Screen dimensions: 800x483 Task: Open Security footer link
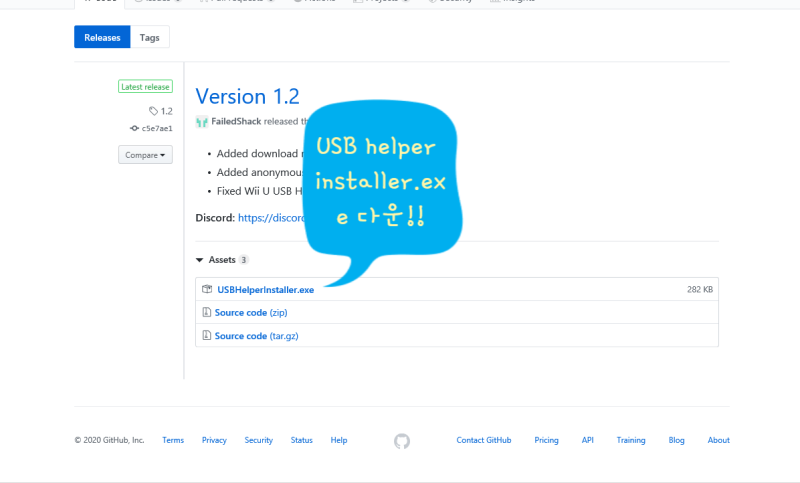point(259,440)
